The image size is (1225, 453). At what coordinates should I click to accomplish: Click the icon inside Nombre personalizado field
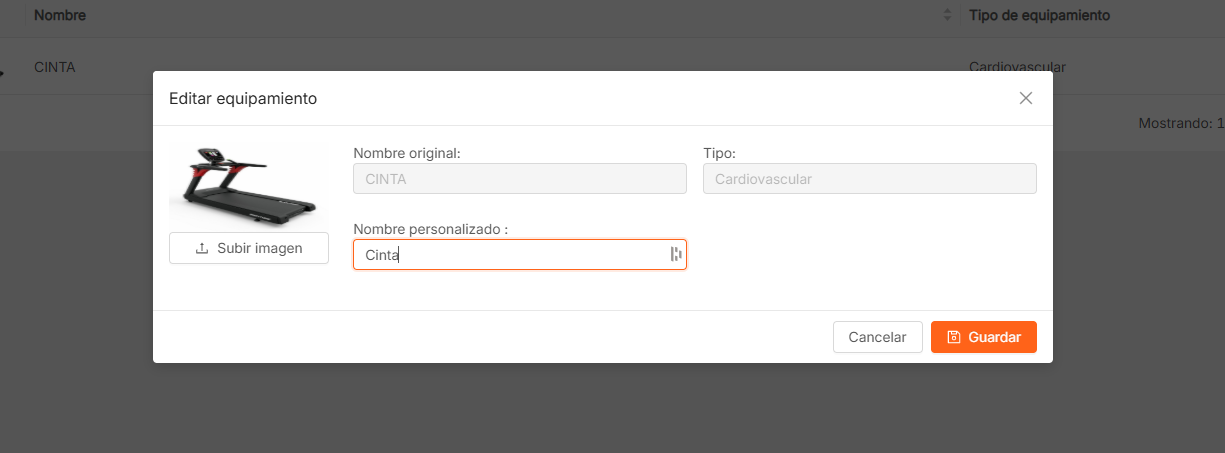pos(676,255)
